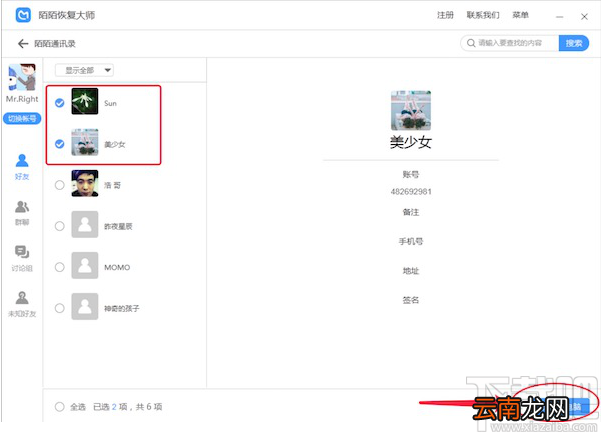
Task: Click the 搜索 search button
Action: click(x=574, y=43)
